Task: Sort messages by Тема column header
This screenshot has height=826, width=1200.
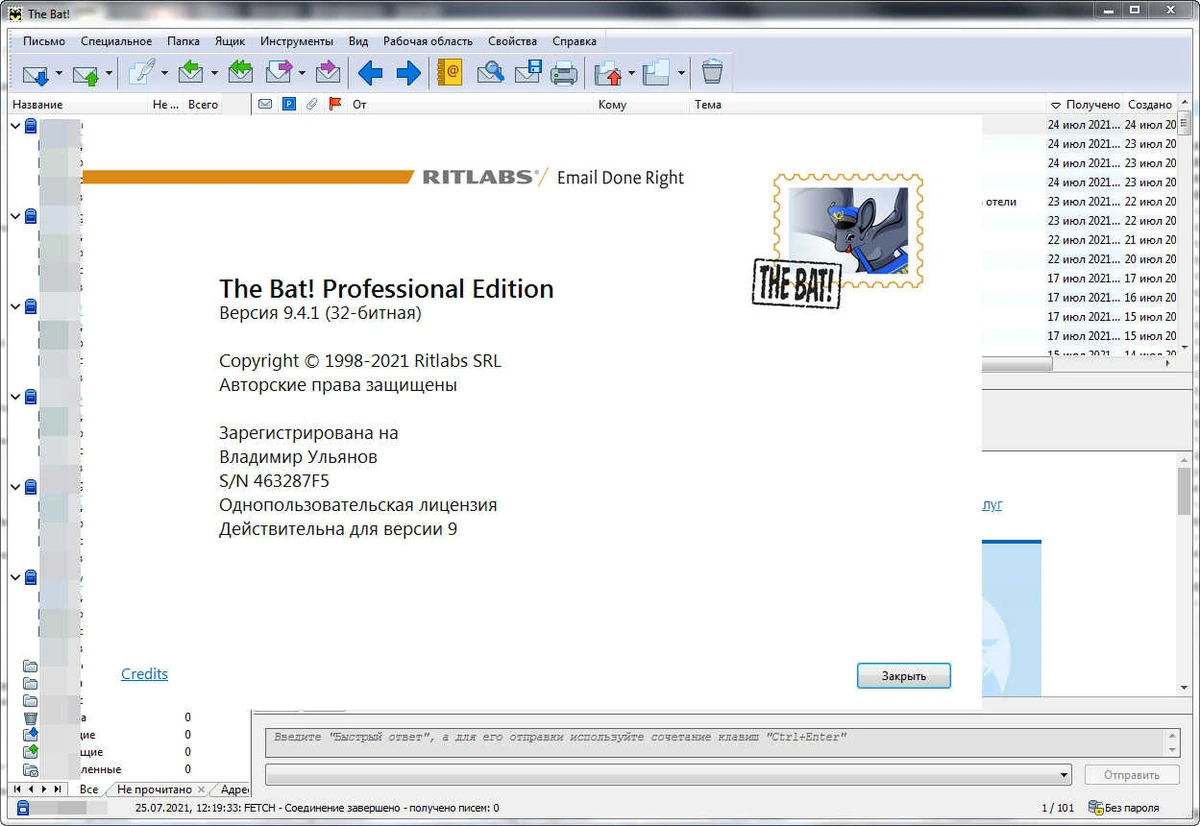Action: (868, 104)
